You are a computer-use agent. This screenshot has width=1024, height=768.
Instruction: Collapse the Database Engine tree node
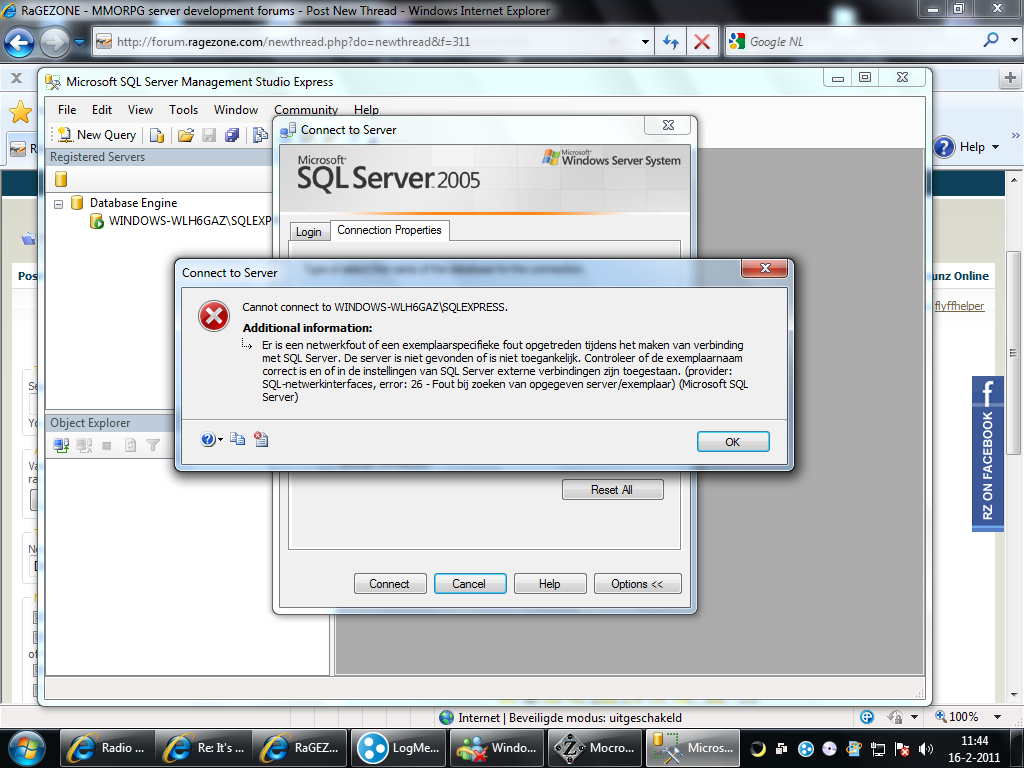coord(59,203)
